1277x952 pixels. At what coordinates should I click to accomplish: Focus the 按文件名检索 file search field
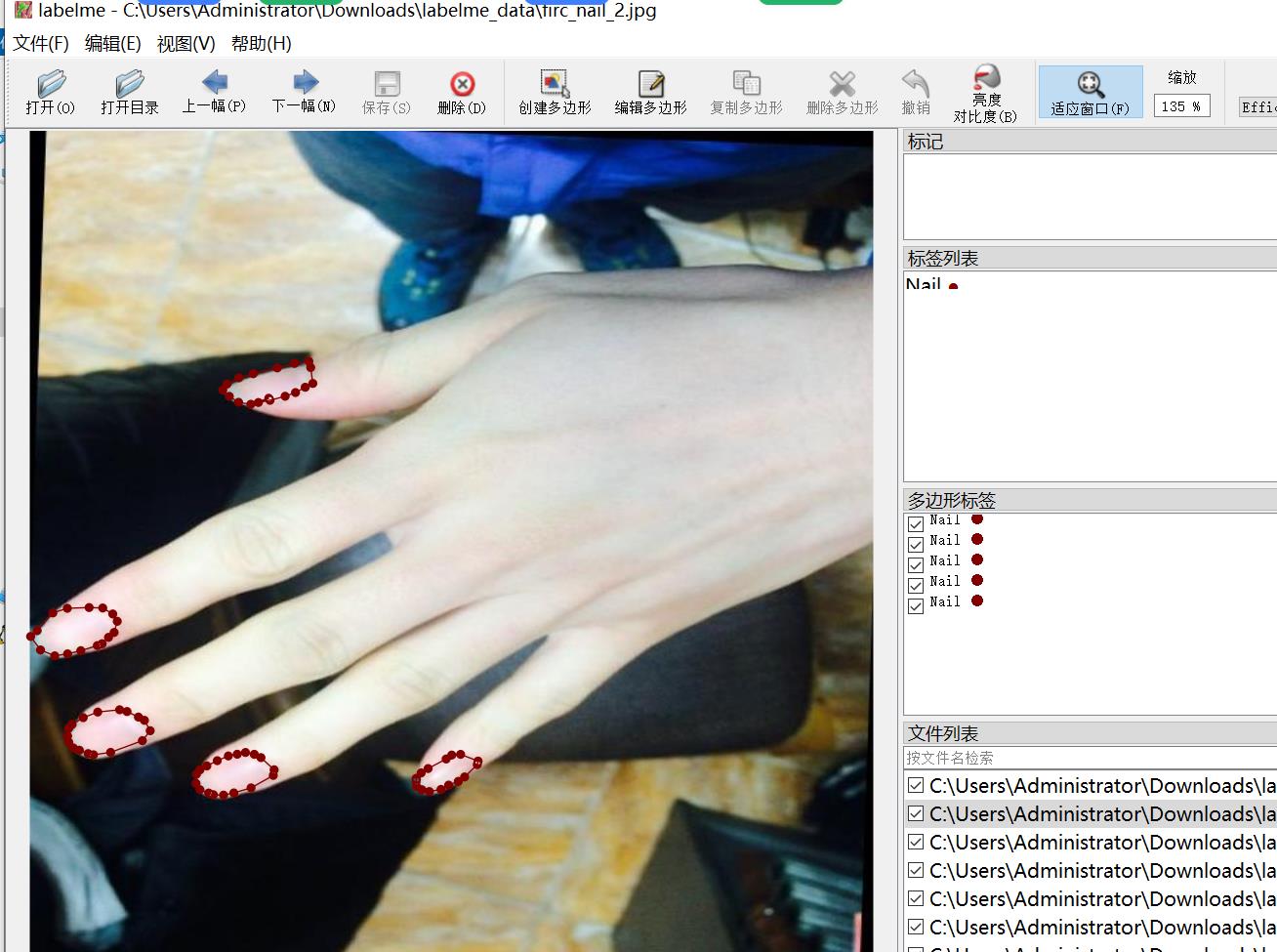(1090, 758)
